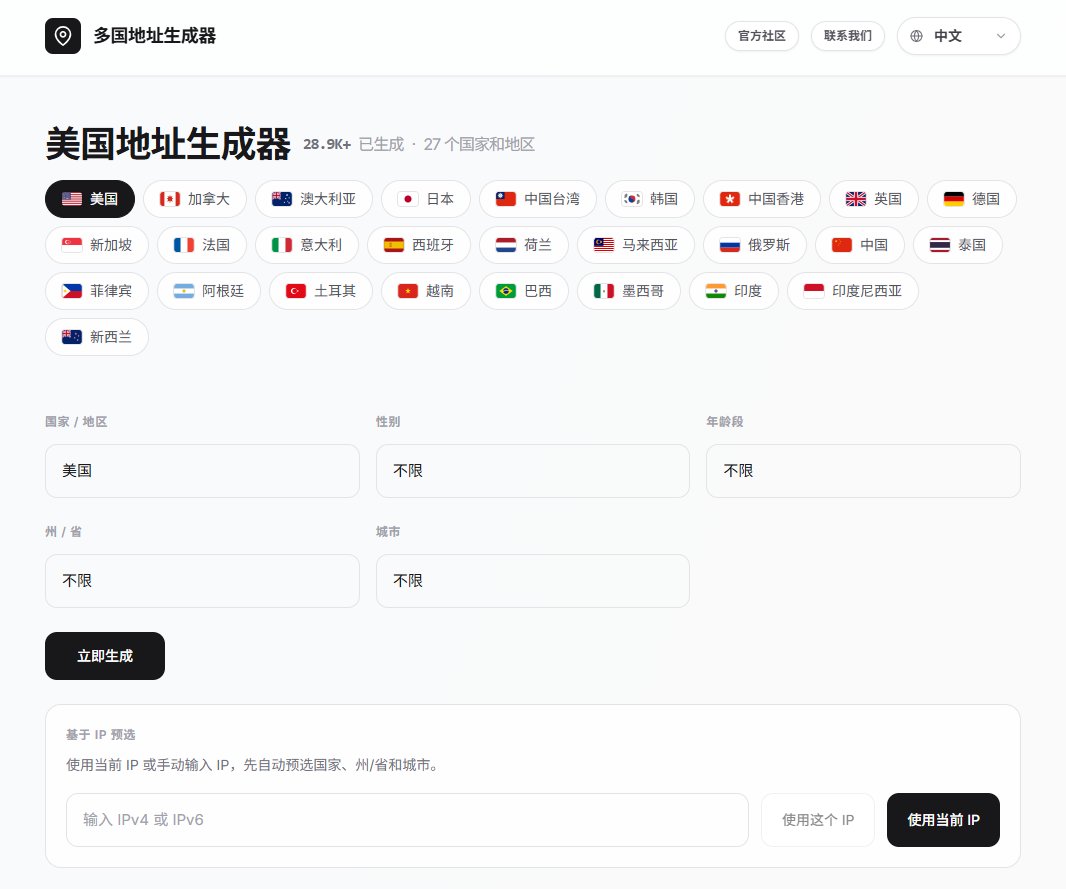Viewport: 1066px width, 889px height.
Task: Click the location pin logo icon
Action: click(63, 36)
